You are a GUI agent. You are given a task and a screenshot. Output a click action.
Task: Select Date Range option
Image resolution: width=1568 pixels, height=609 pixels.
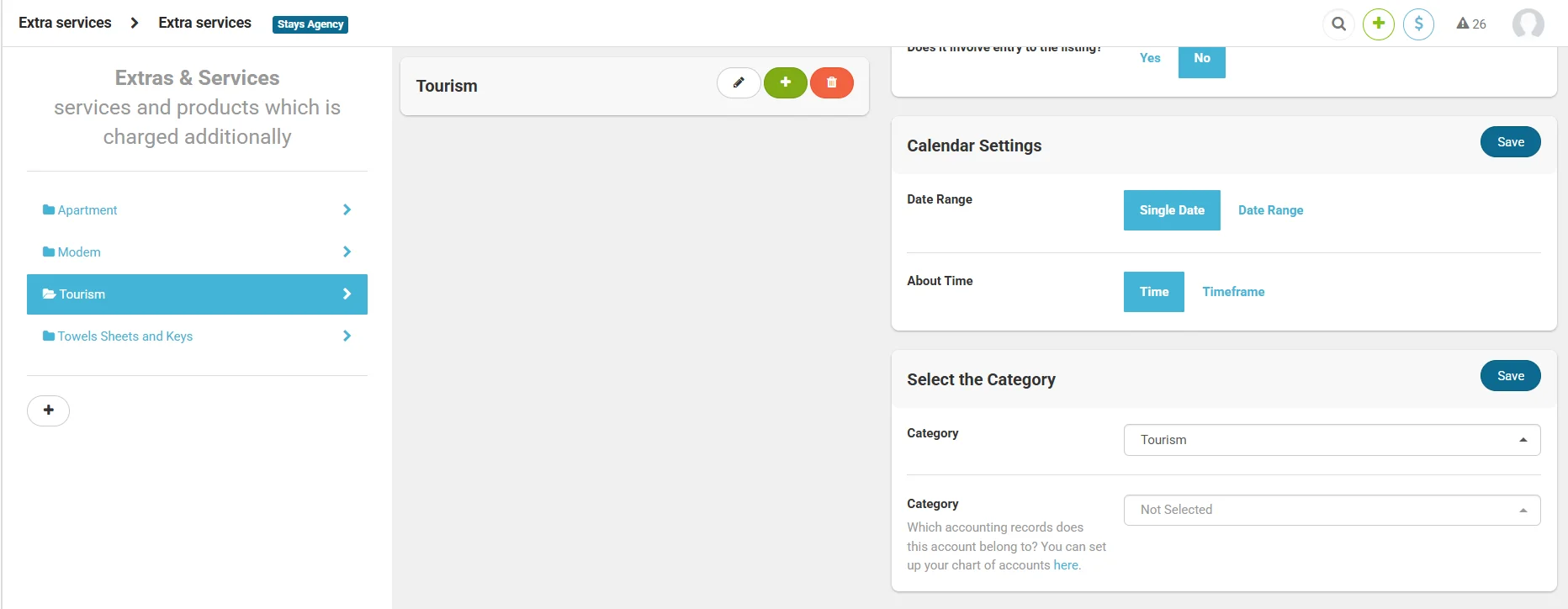tap(1270, 210)
